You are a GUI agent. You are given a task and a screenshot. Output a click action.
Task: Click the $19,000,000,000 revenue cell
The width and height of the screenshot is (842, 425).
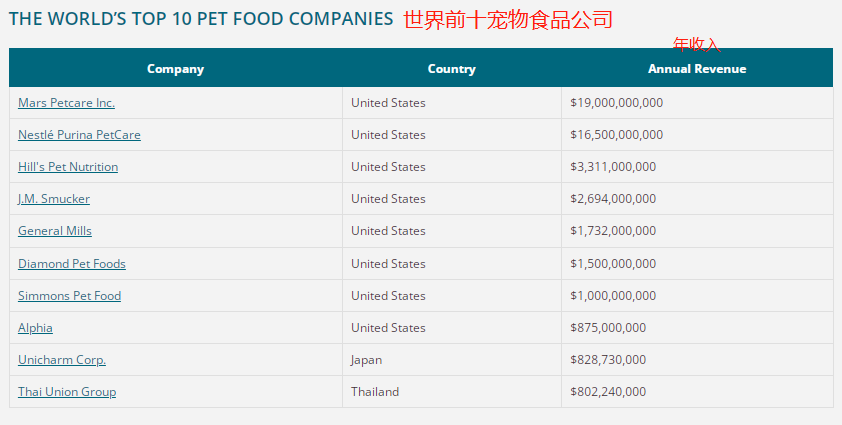[616, 103]
